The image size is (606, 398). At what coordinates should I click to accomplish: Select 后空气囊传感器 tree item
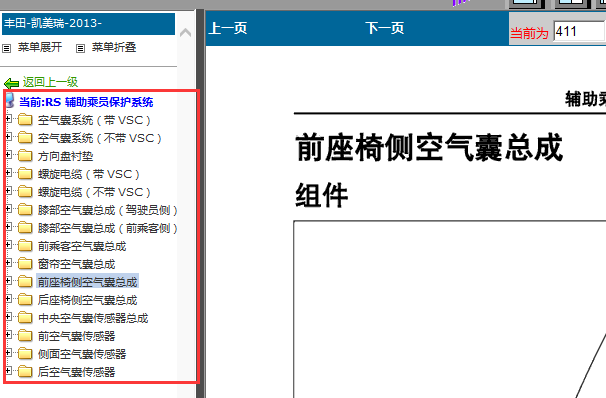coord(77,372)
